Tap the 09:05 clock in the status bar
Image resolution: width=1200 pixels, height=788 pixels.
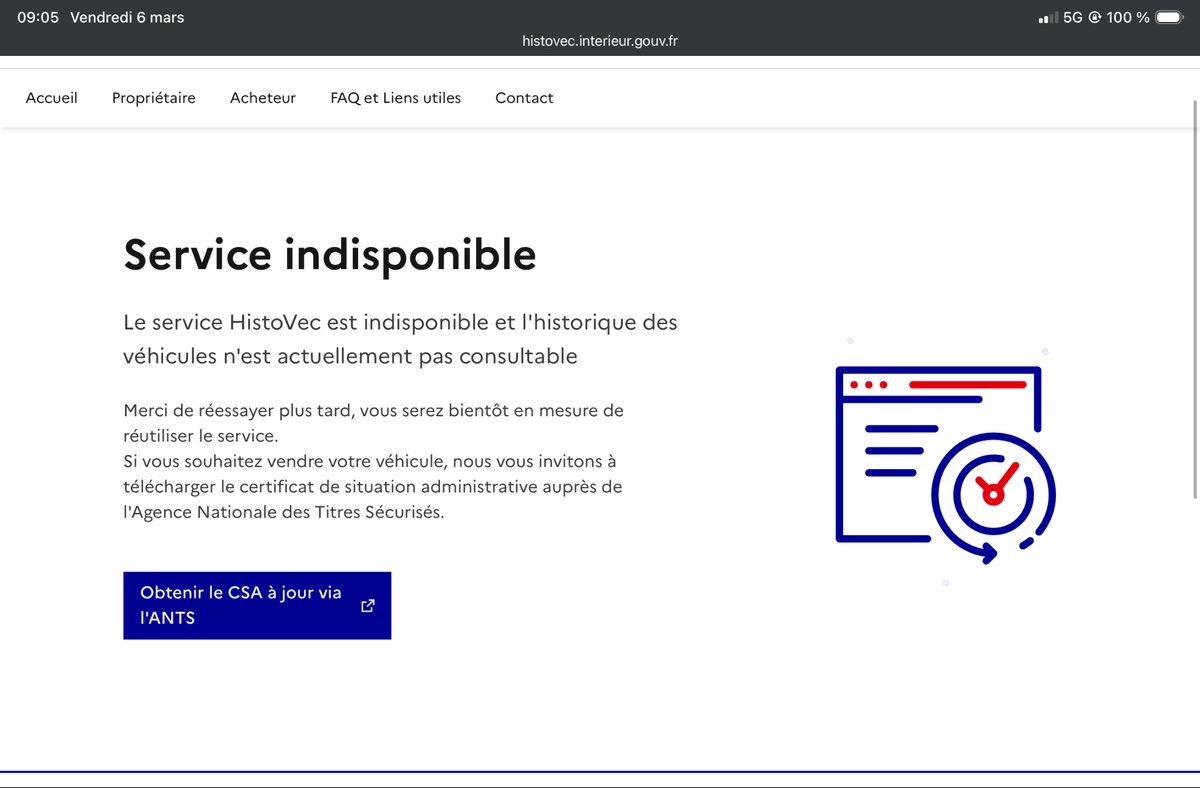point(38,17)
